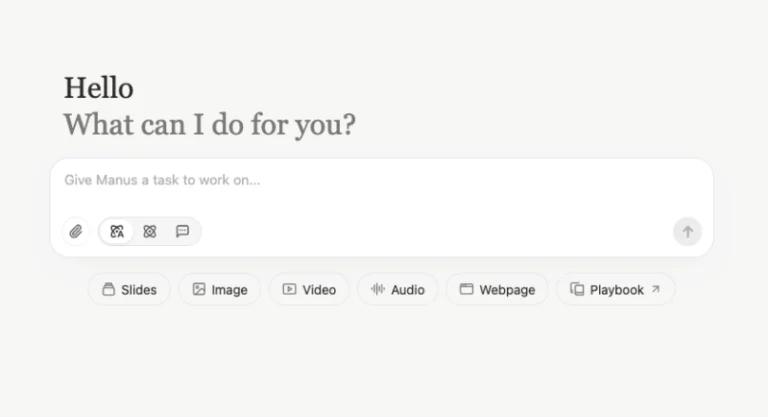Click the slides deck icon
768x417 pixels.
coord(108,289)
